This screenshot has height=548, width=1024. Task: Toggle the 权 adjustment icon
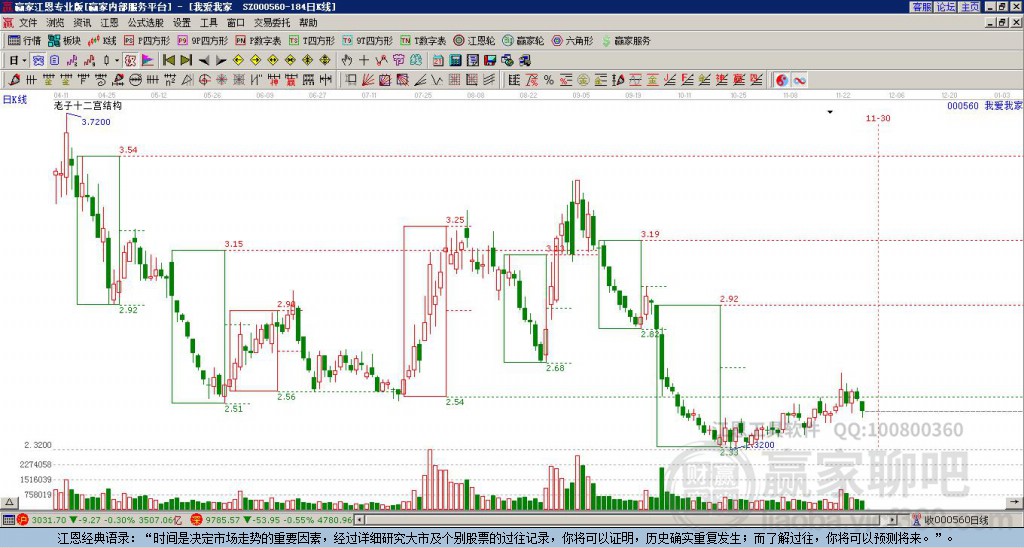(130, 60)
